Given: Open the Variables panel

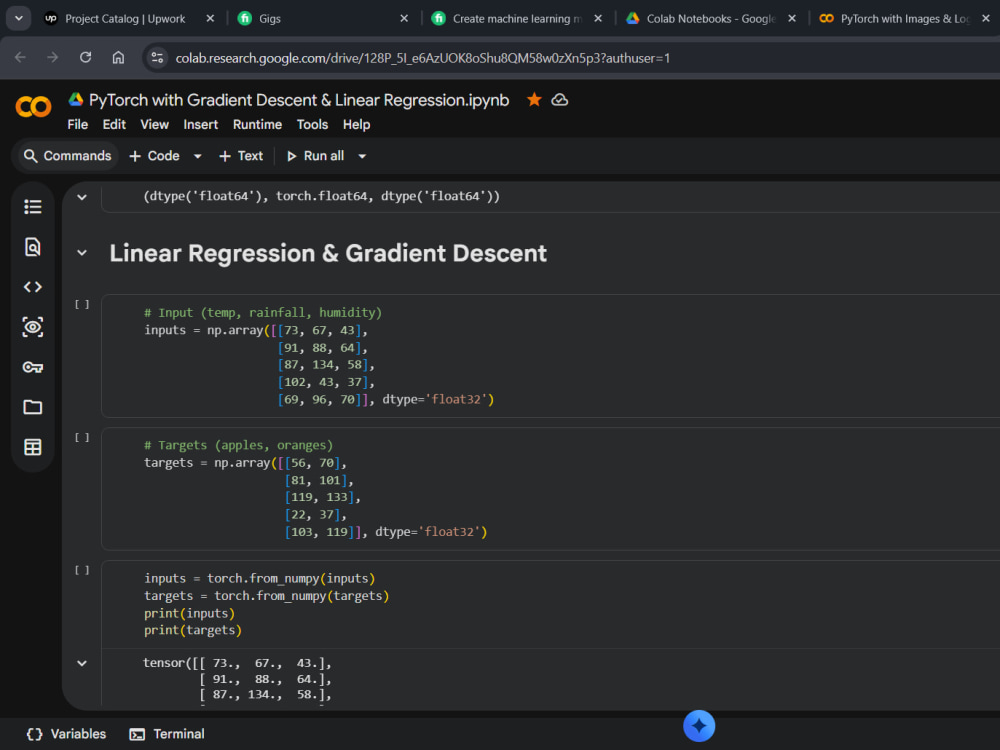Looking at the screenshot, I should (66, 734).
